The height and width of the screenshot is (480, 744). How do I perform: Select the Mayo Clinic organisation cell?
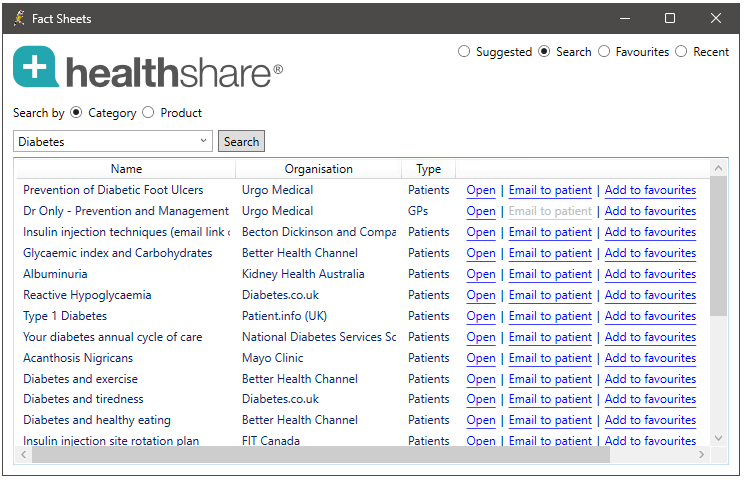tap(272, 358)
